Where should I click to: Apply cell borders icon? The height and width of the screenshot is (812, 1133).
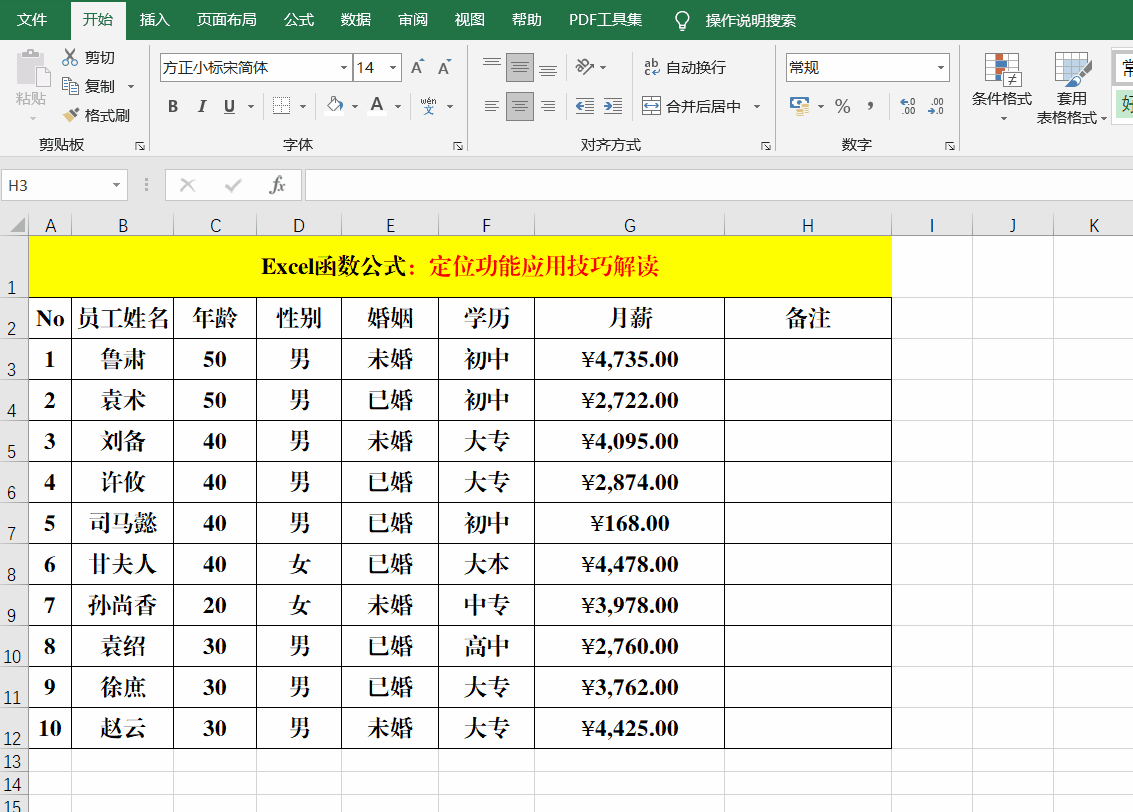point(281,106)
